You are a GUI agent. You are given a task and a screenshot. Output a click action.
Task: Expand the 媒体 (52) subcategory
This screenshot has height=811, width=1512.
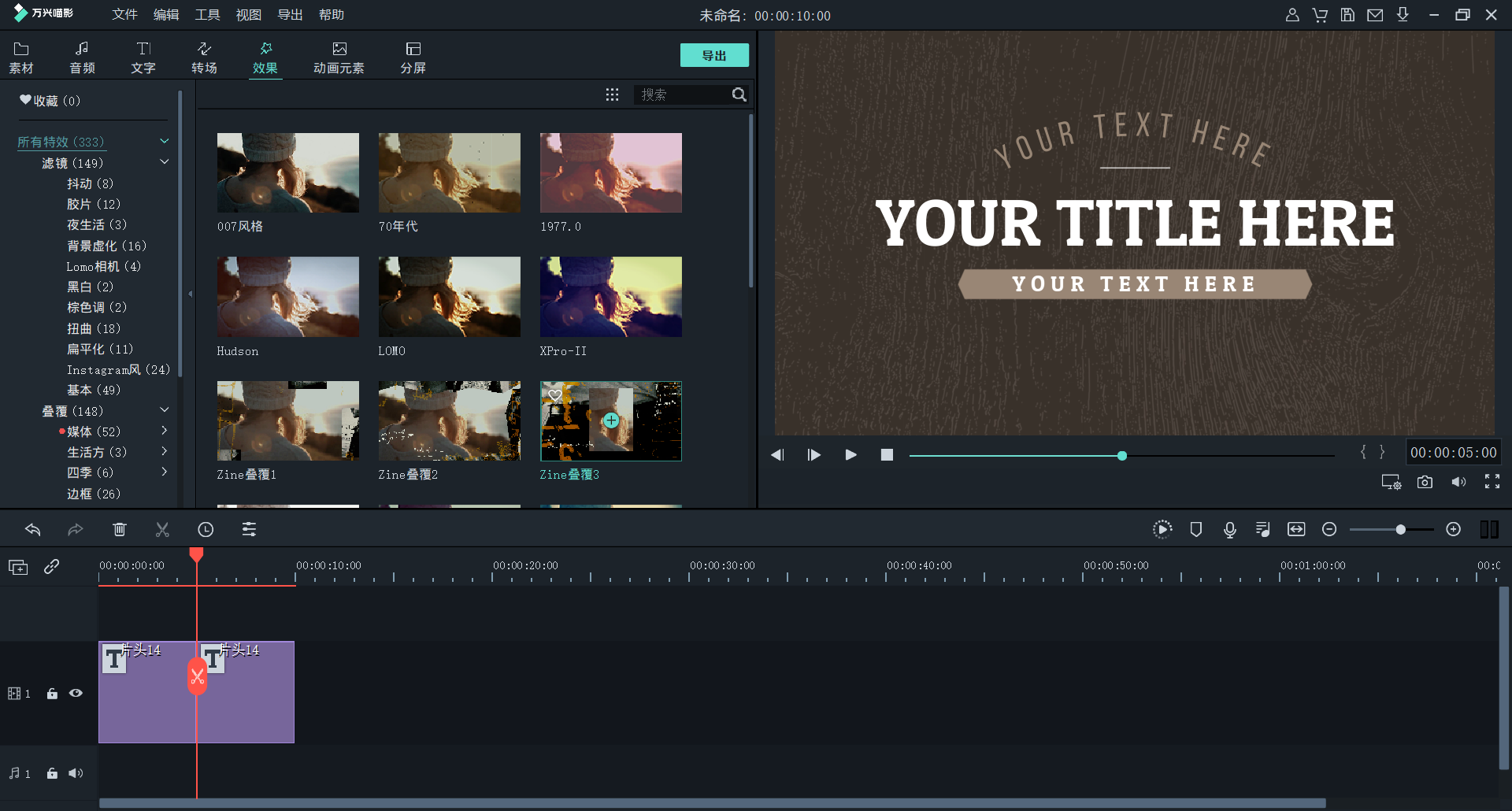pos(165,431)
